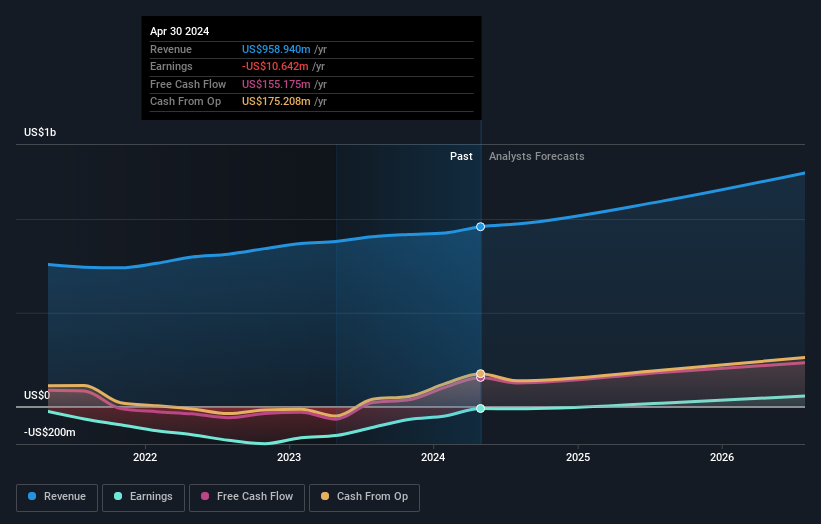Click the Earnings label in tooltip
This screenshot has height=524, width=821.
[171, 66]
